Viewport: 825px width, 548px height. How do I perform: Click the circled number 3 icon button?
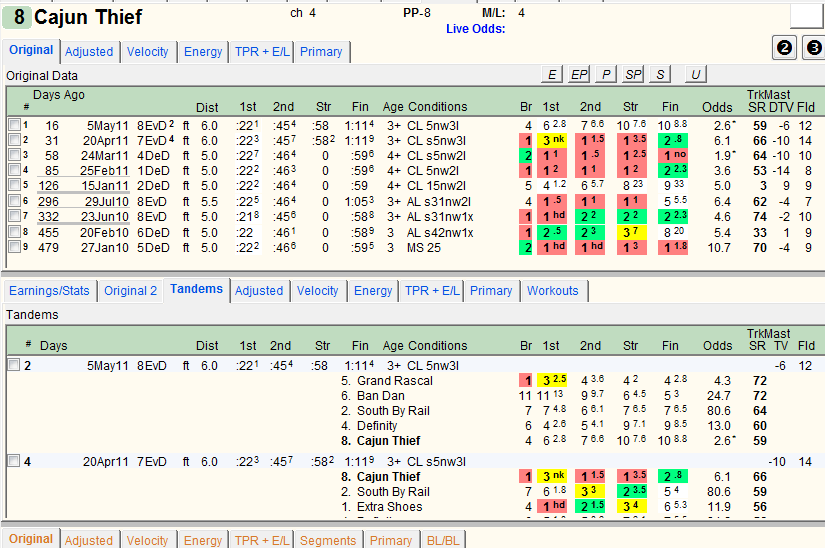pos(813,48)
